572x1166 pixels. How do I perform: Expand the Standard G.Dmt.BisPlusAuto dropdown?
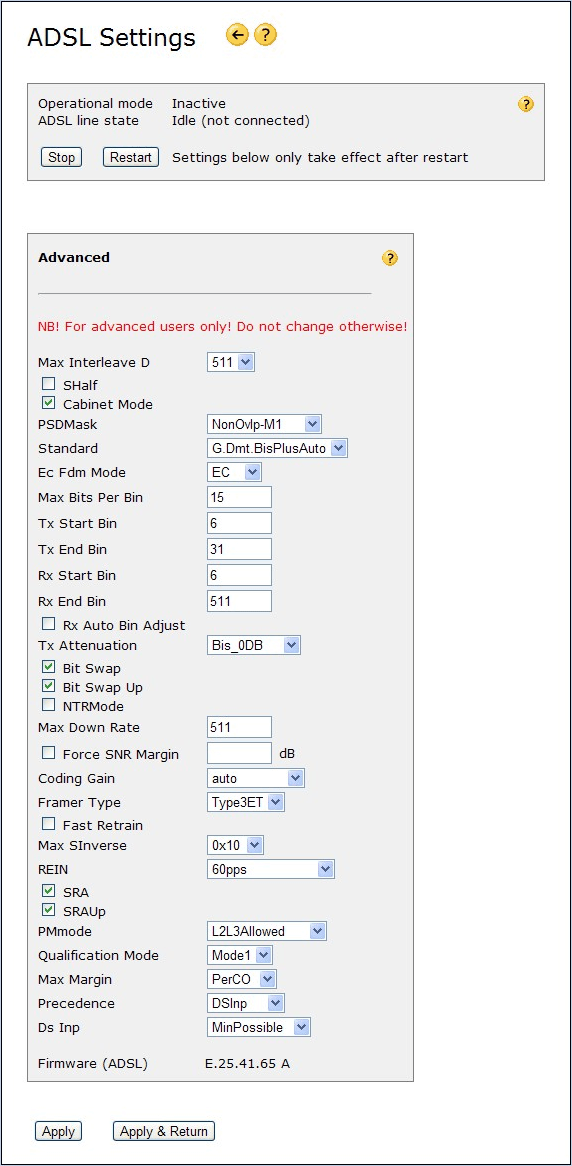(277, 448)
